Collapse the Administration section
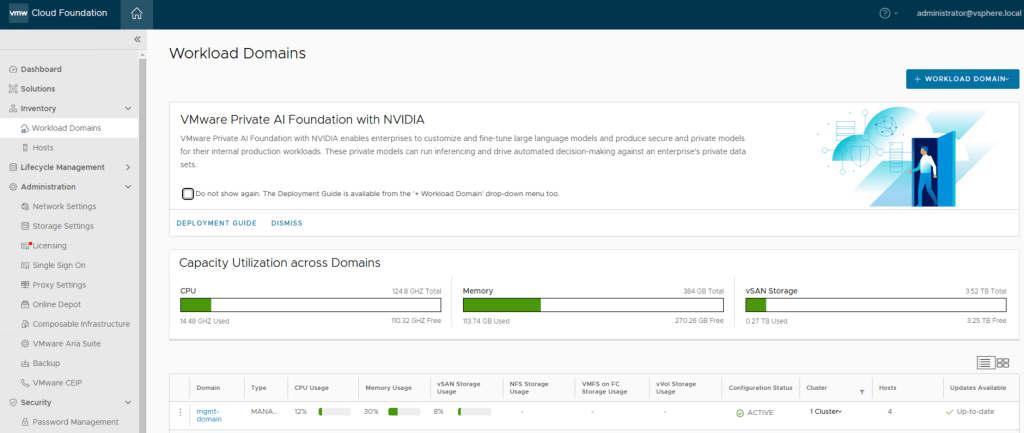1024x433 pixels. (x=128, y=186)
